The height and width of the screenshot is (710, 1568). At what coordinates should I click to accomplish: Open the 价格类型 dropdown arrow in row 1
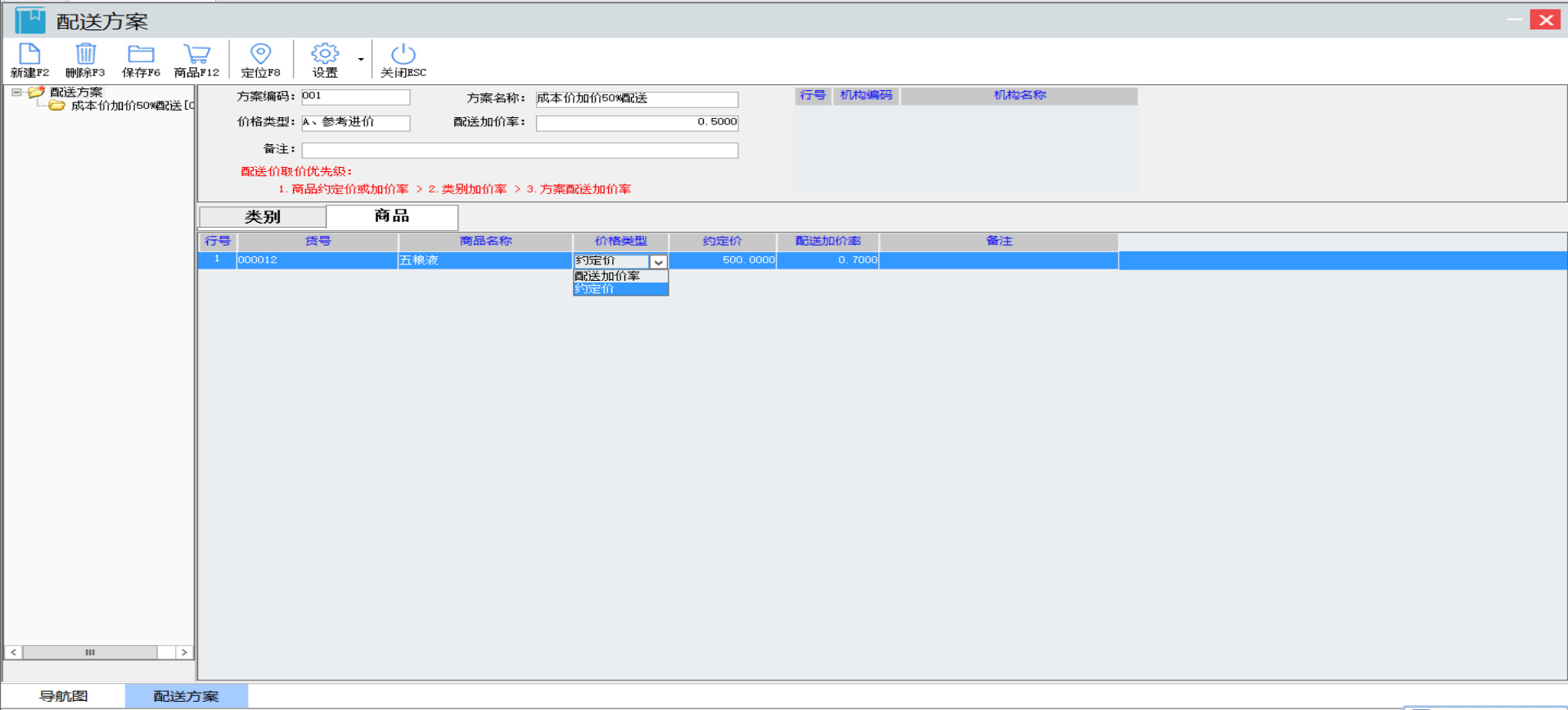point(659,262)
